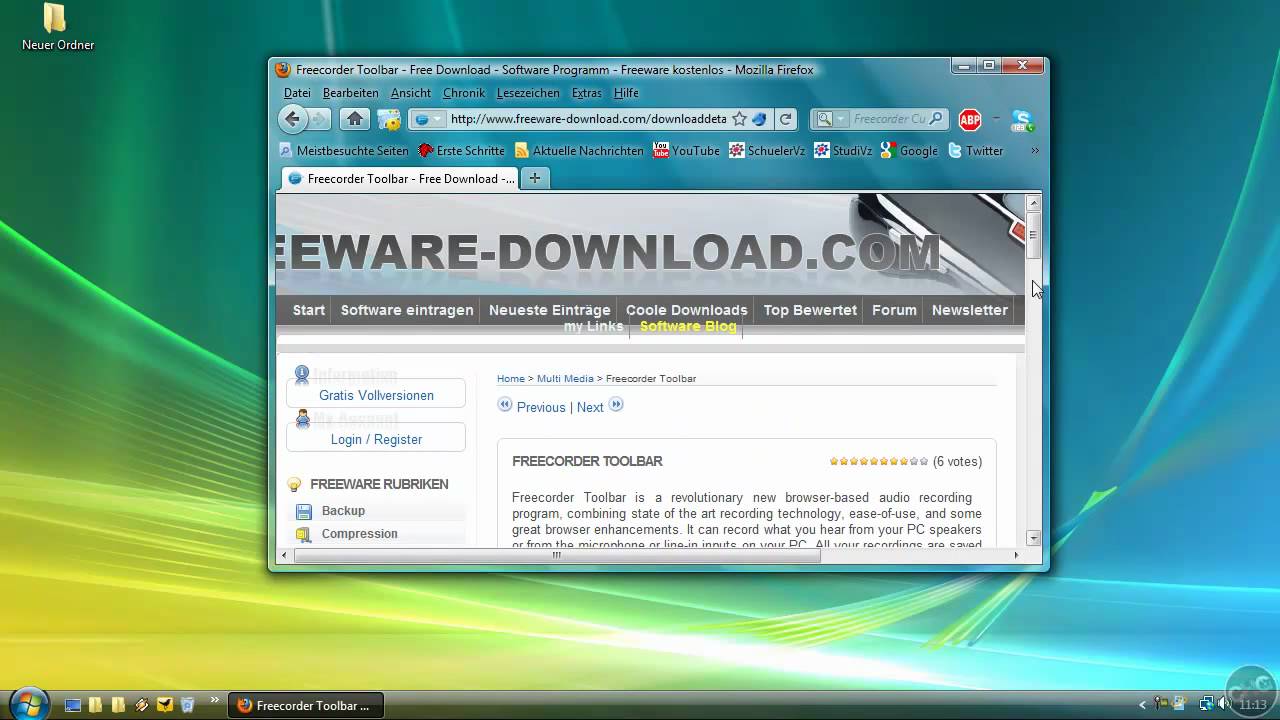Click the forward navigation arrow

(320, 119)
